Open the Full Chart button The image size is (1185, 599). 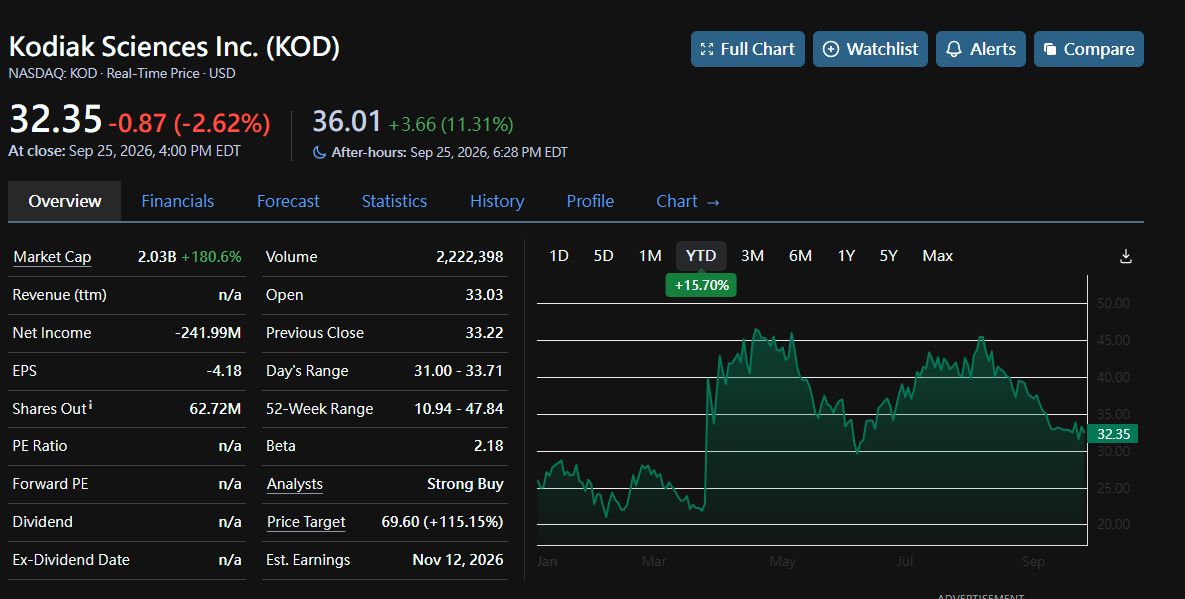click(x=747, y=49)
